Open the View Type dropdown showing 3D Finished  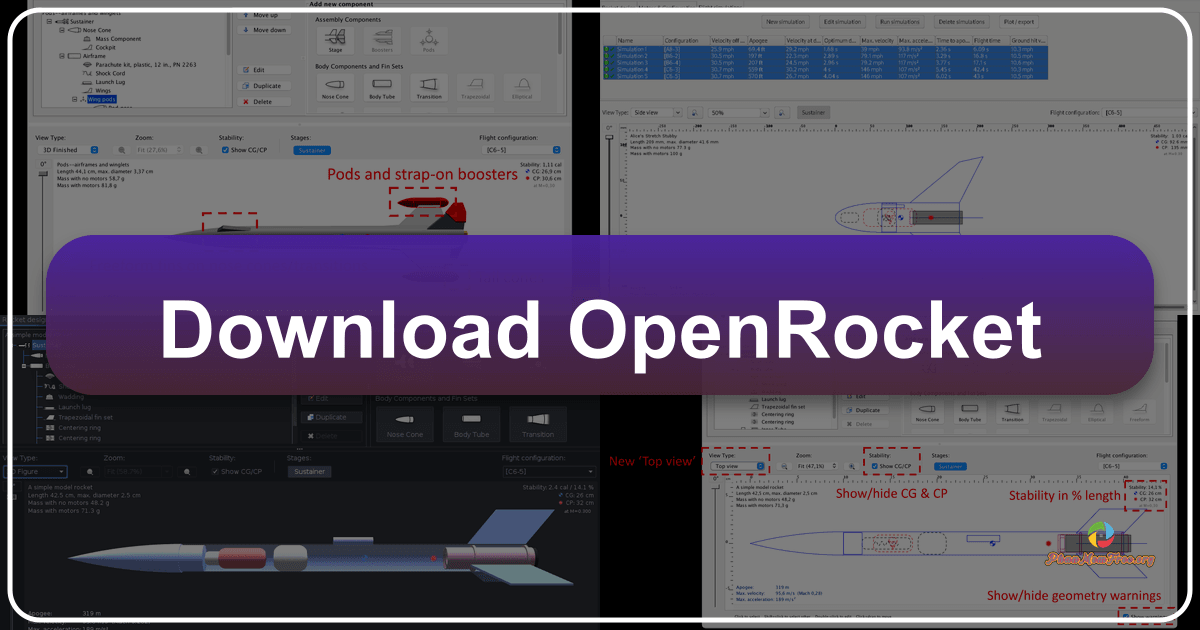pos(67,148)
